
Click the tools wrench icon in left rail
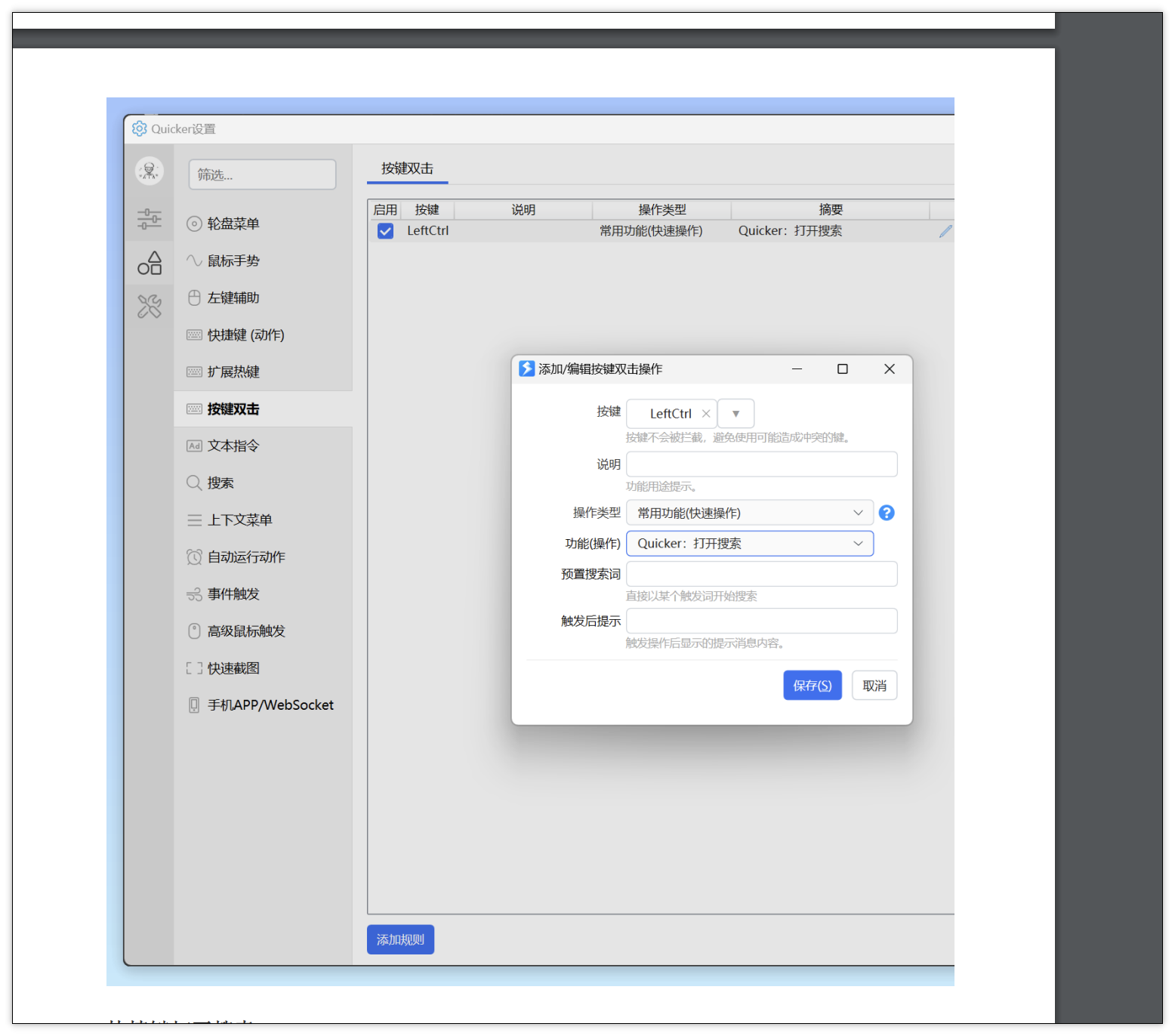pyautogui.click(x=150, y=307)
